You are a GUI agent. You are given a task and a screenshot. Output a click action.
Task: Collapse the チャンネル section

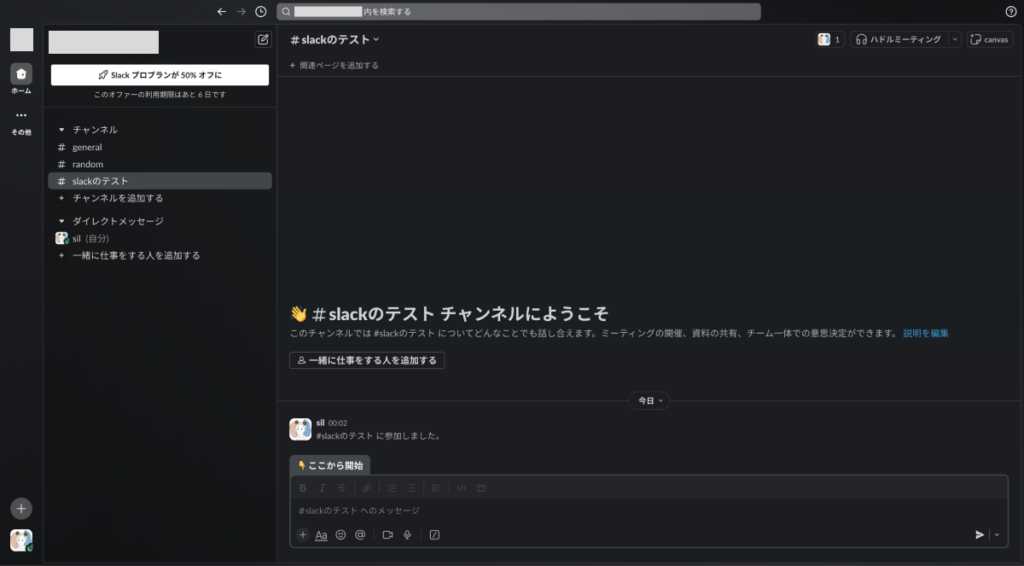pyautogui.click(x=62, y=130)
